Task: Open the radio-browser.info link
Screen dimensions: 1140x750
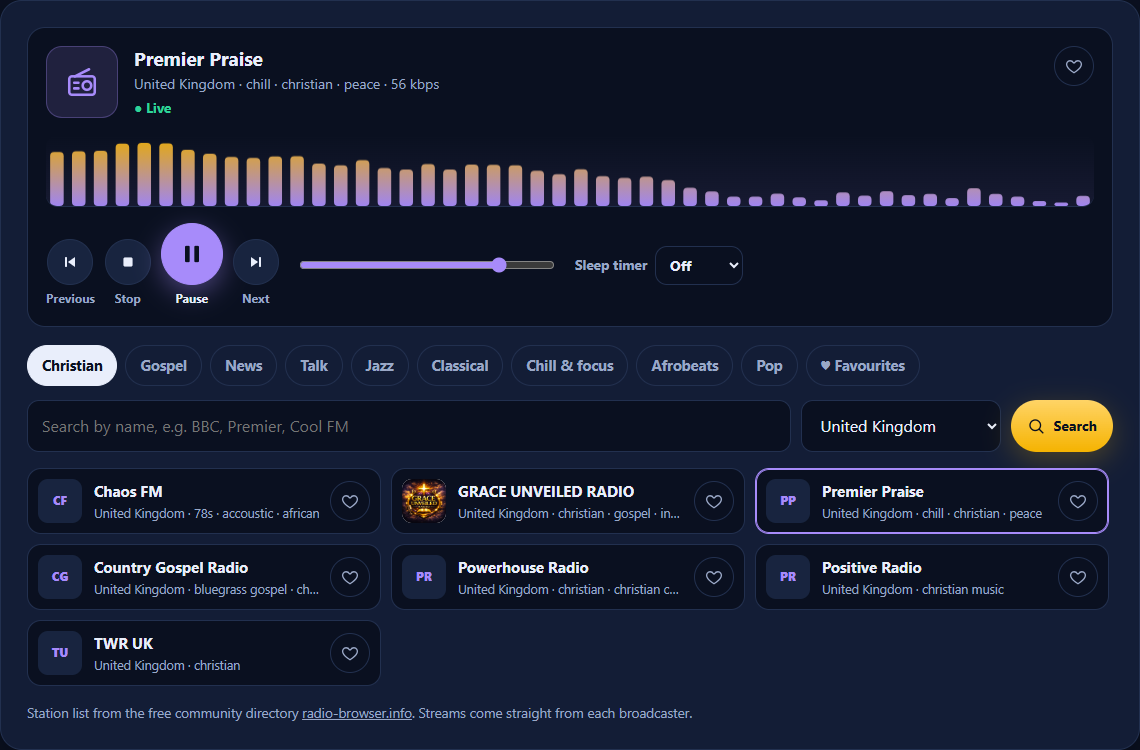Action: [x=357, y=714]
